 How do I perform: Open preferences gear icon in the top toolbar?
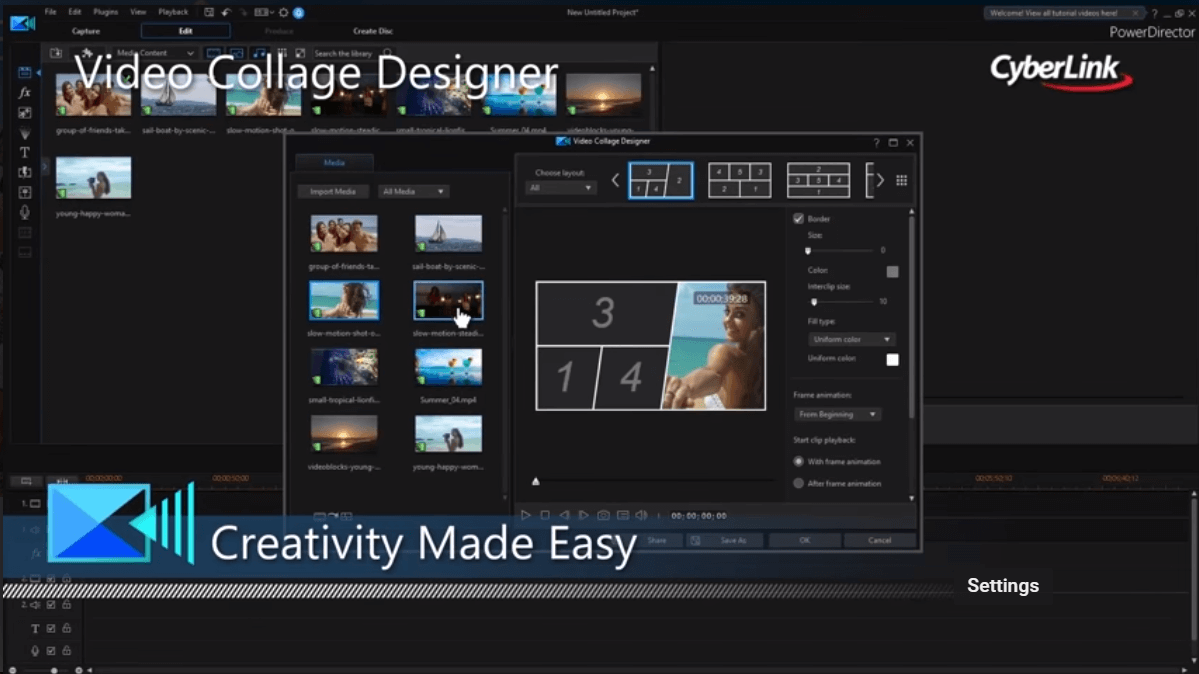point(284,12)
